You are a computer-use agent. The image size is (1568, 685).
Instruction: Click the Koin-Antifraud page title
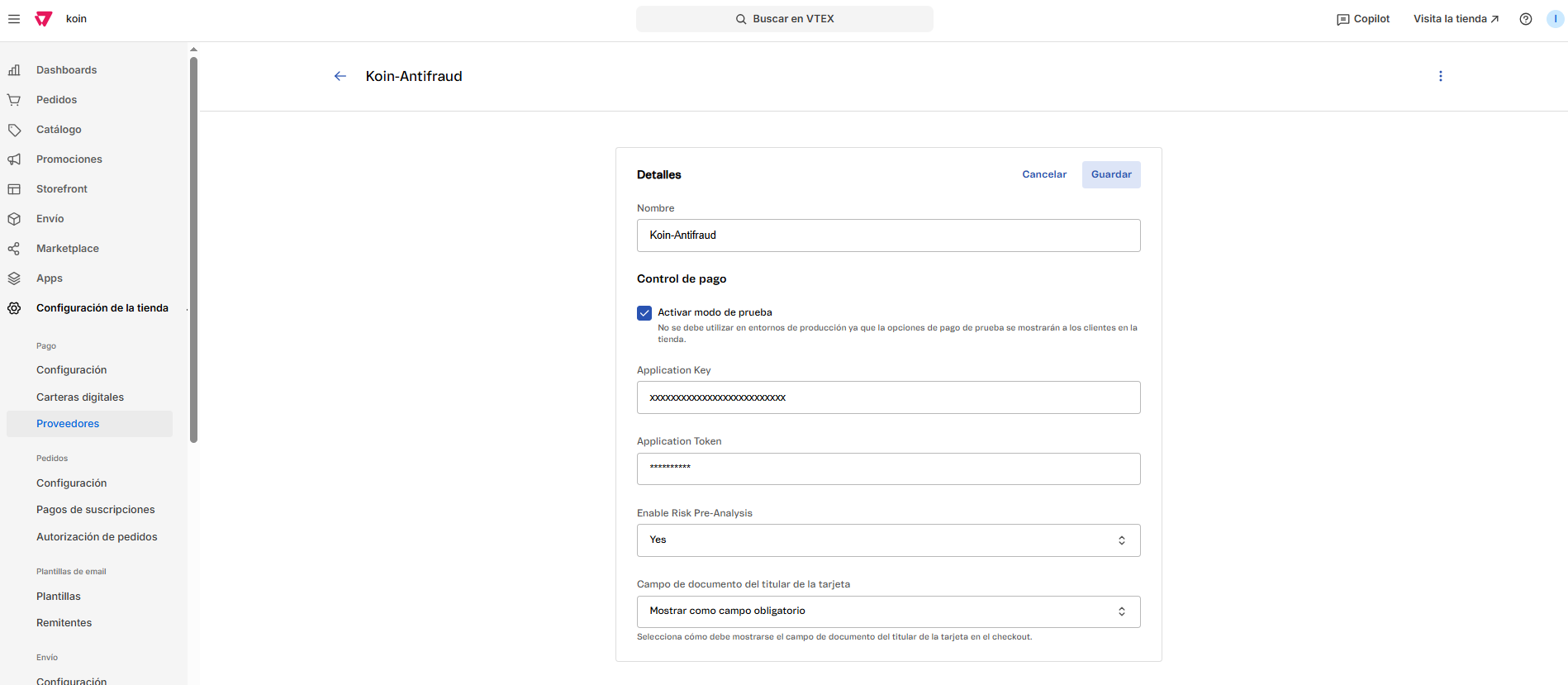coord(414,76)
